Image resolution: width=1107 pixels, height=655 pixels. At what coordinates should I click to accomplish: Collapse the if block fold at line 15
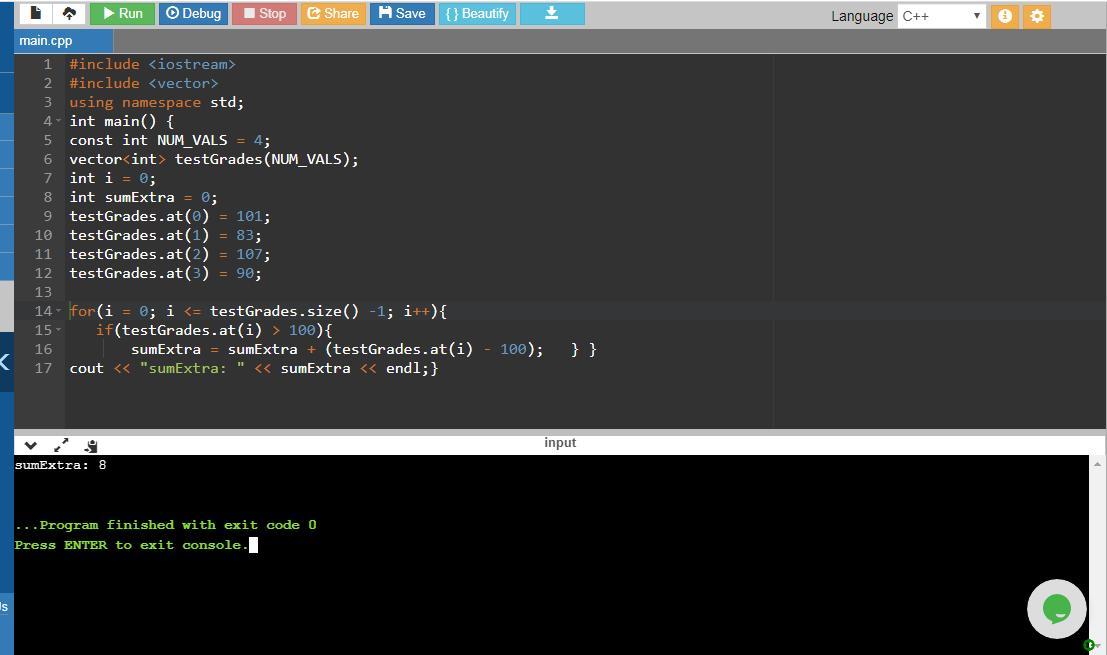tap(59, 330)
